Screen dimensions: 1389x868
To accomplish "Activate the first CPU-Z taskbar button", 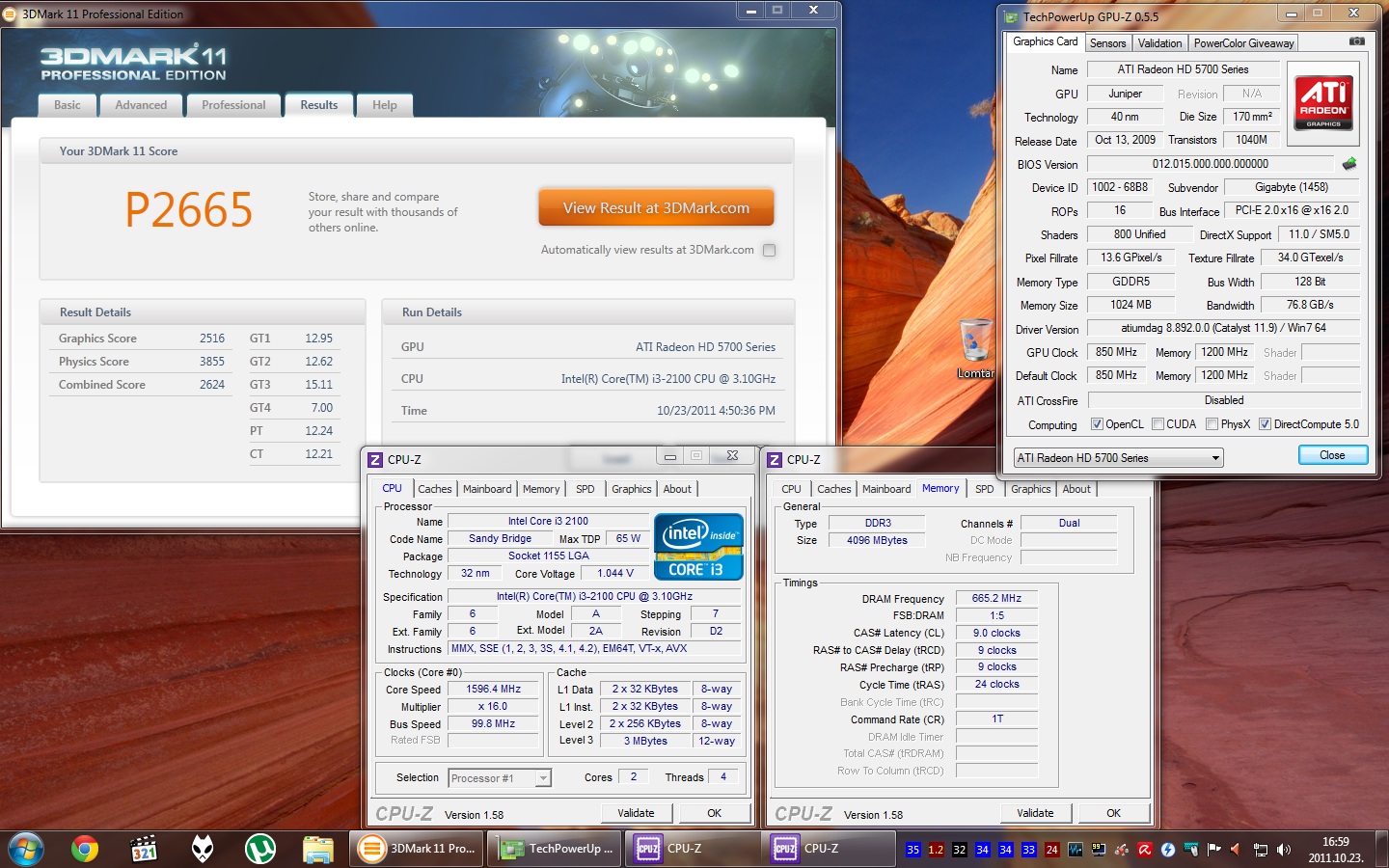I will [694, 849].
